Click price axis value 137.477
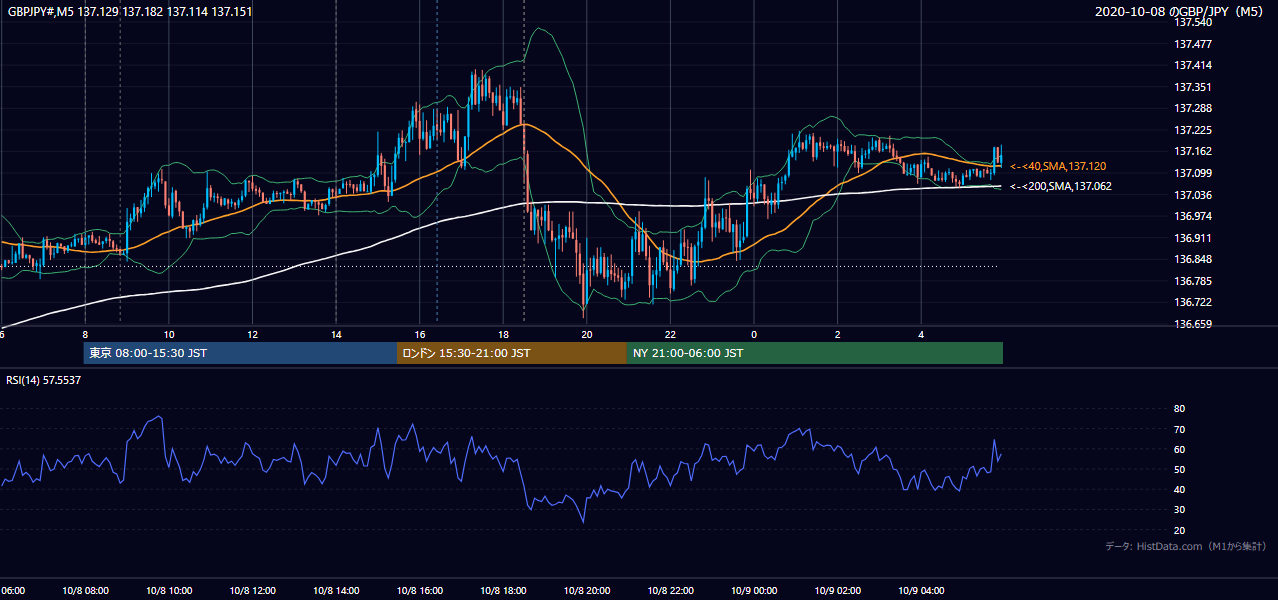 1193,44
